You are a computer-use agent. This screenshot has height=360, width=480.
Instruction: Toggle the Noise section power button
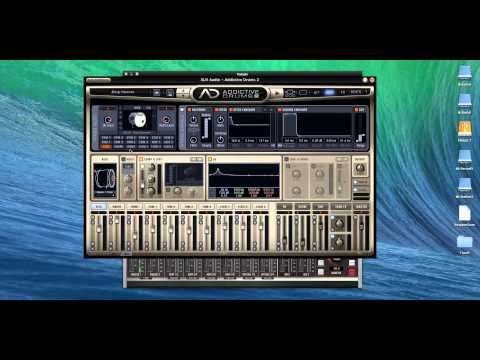pos(124,159)
